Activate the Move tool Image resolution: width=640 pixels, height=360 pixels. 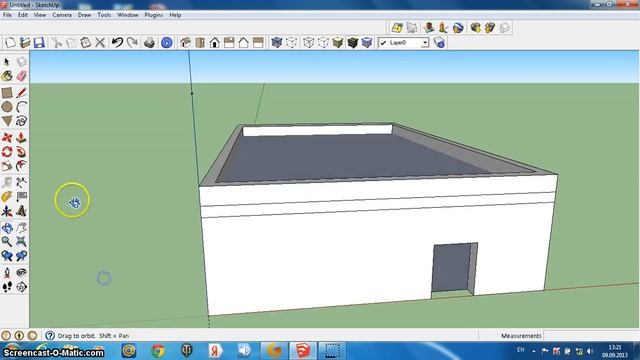[x=7, y=138]
